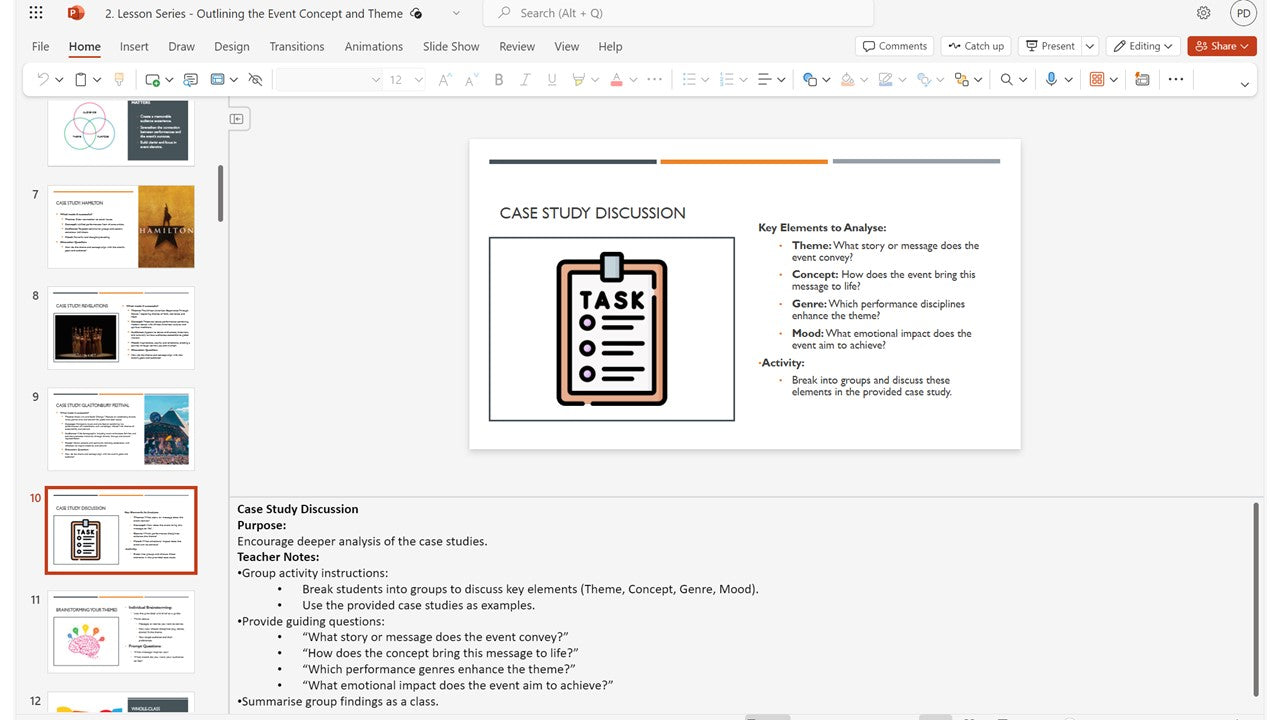Expand the ribbon with the chevron
Image resolution: width=1280 pixels, height=720 pixels.
point(1244,85)
